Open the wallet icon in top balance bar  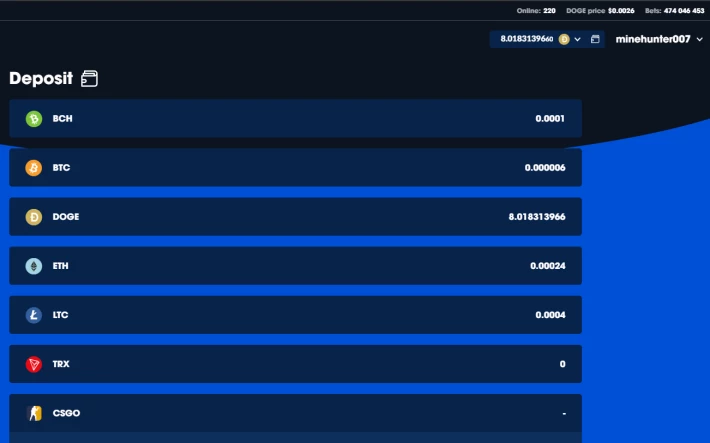595,39
